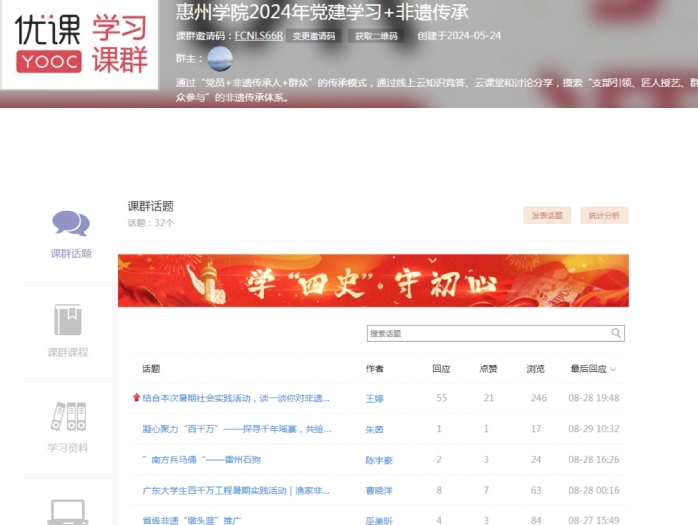Click the search magnifier icon
This screenshot has width=698, height=525.
tap(616, 333)
